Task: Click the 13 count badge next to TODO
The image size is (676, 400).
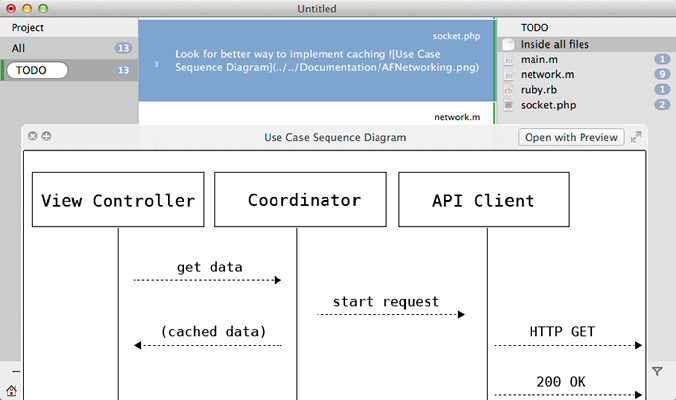Action: coord(123,70)
